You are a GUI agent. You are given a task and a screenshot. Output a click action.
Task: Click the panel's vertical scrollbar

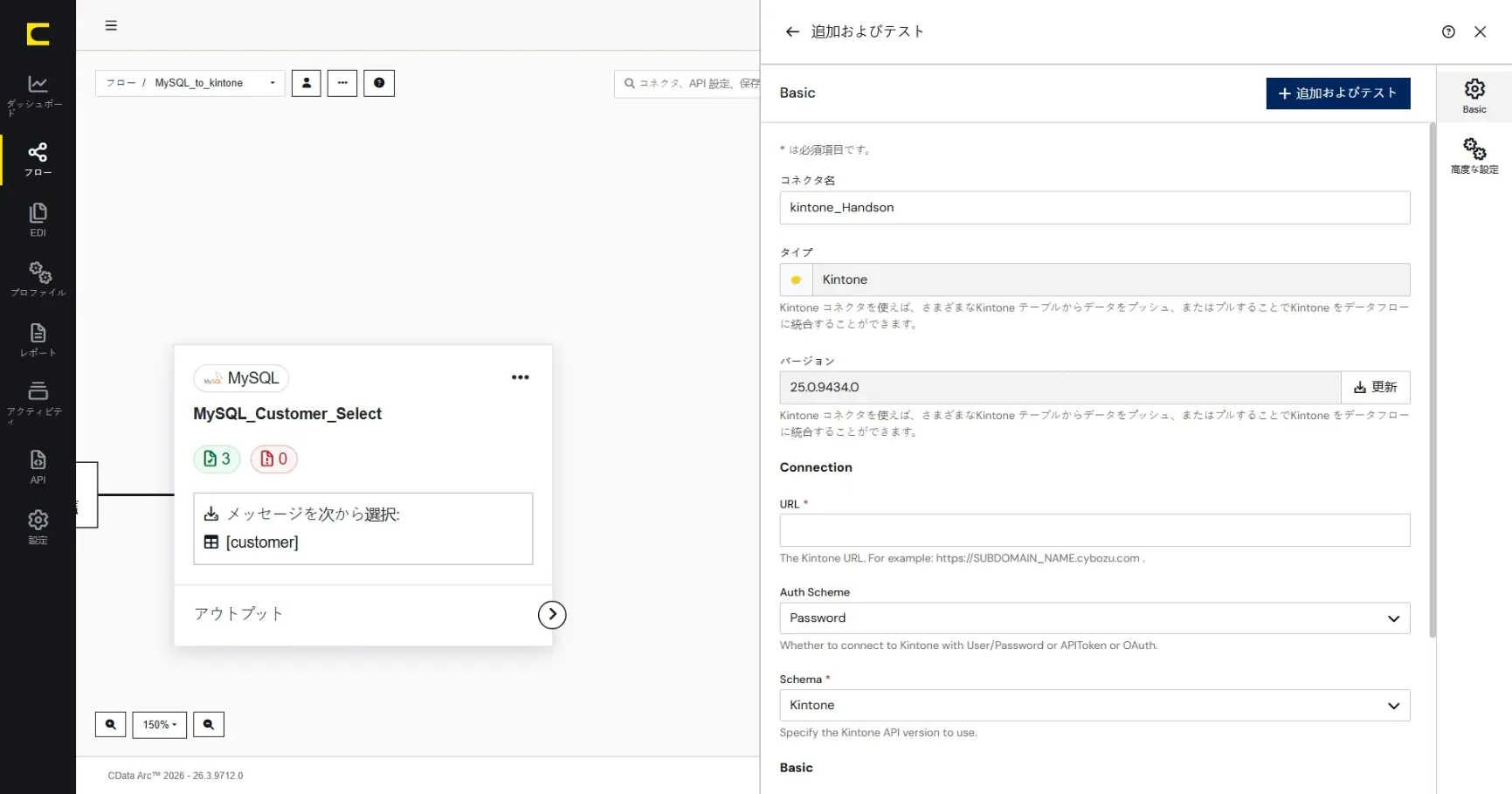point(1432,380)
